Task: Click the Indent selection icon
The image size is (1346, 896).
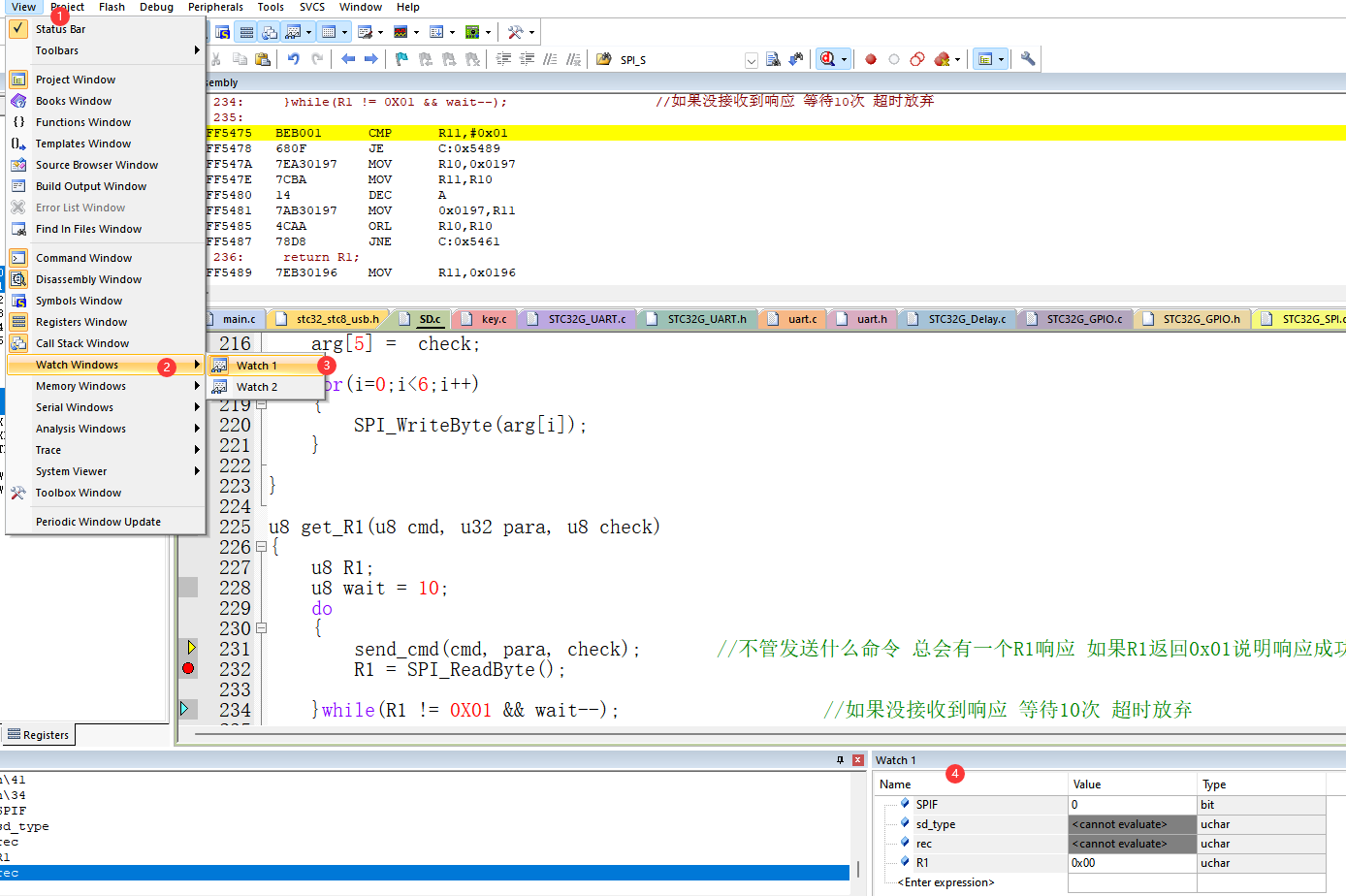Action: (503, 59)
